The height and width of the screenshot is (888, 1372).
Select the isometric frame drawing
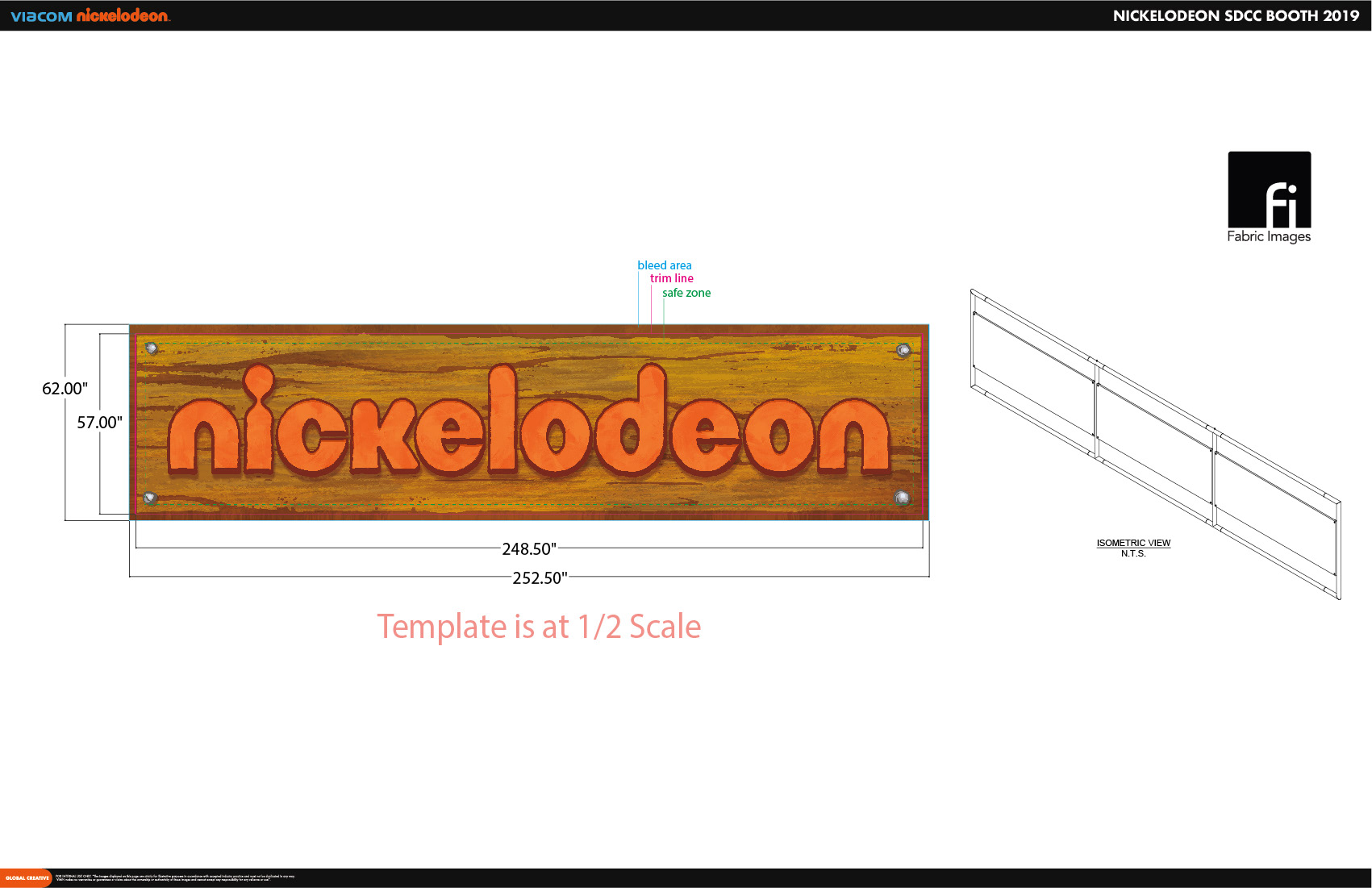(x=1156, y=444)
